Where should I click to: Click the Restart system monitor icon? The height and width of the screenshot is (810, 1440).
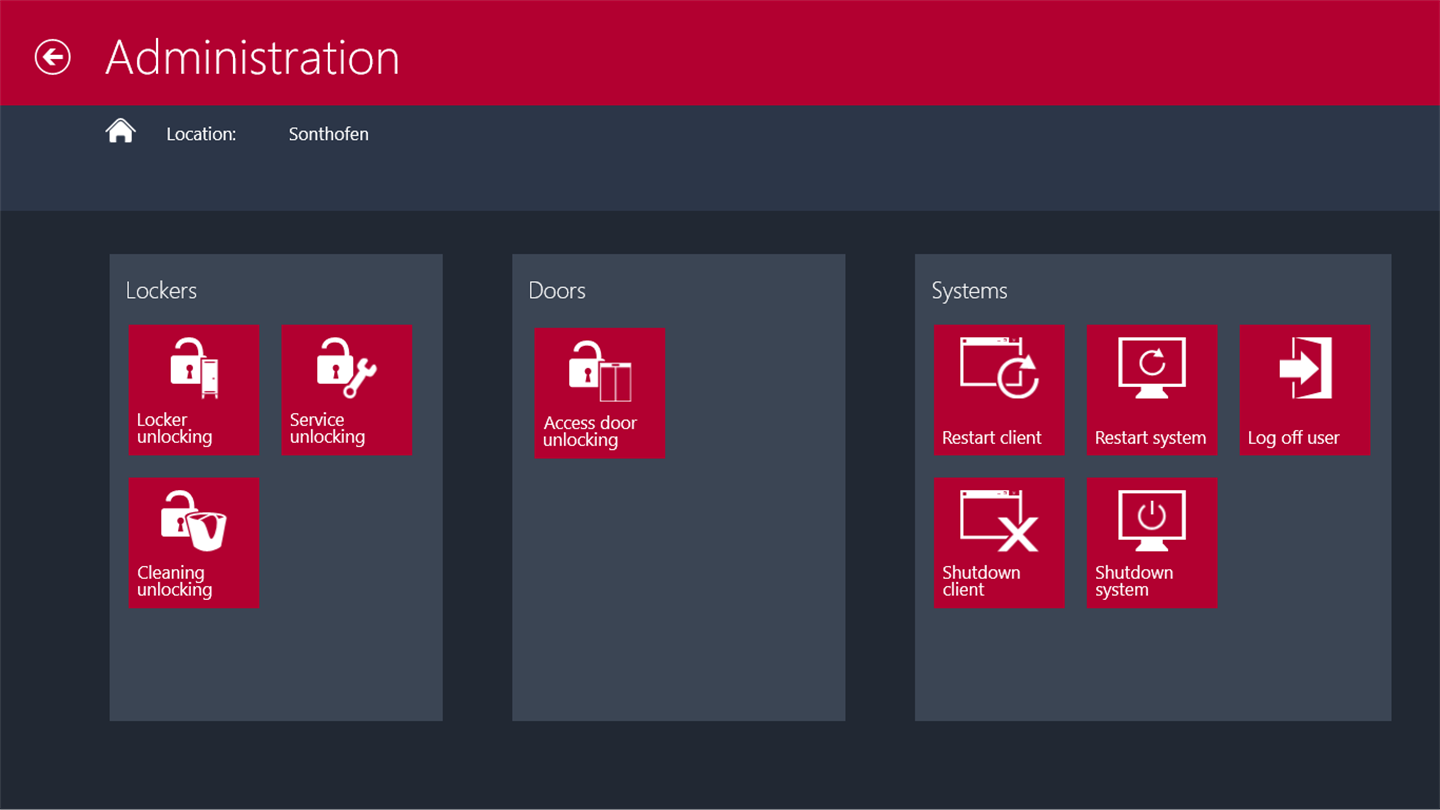pos(1151,368)
